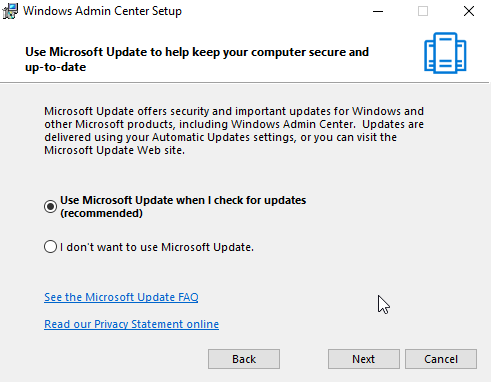
Task: Abort installation with the Cancel button
Action: 441,359
